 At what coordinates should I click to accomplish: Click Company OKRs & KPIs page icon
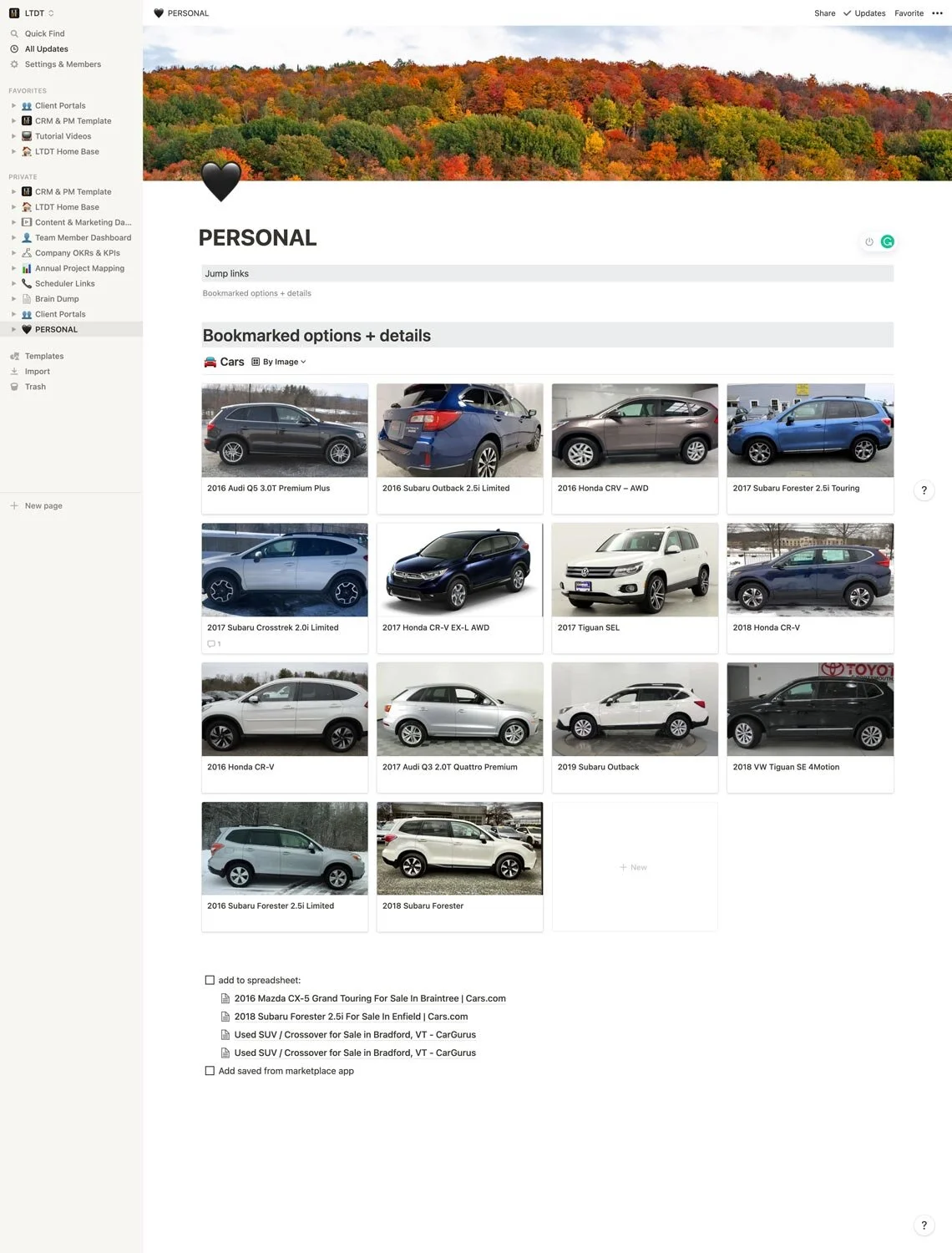pyautogui.click(x=27, y=253)
